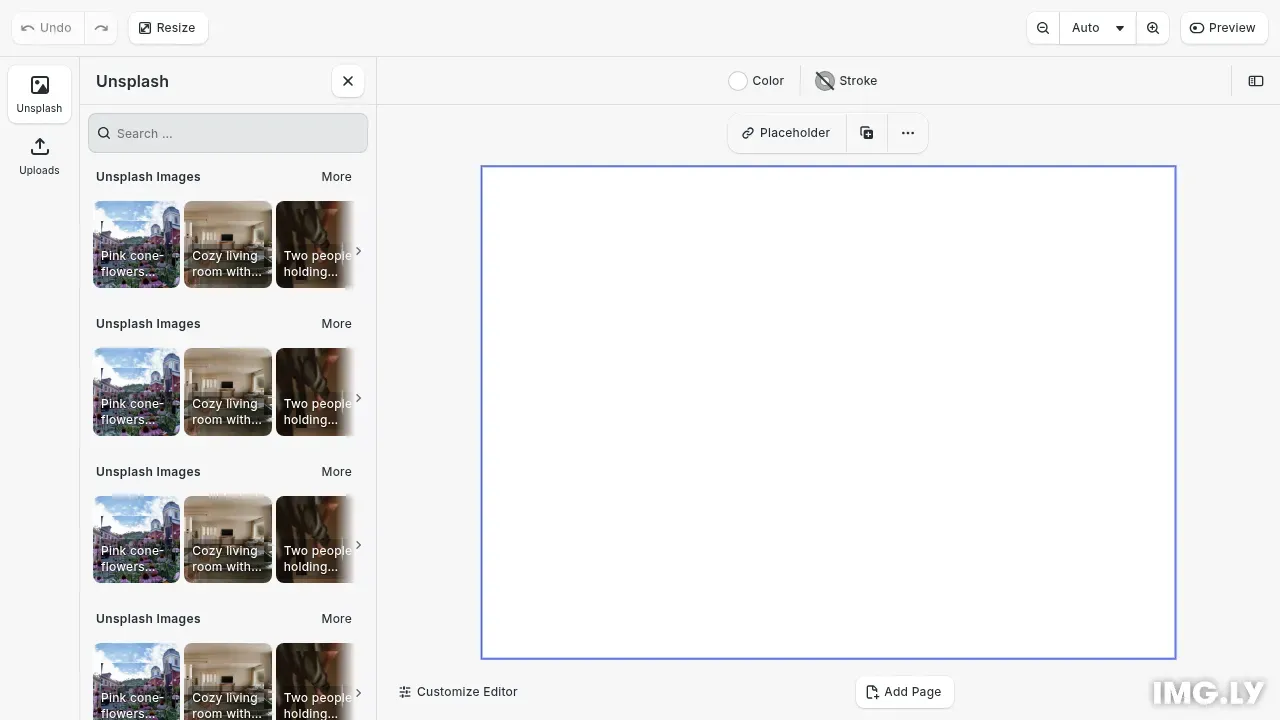
Task: Click the duplicate page icon next to Placeholder
Action: coord(866,132)
